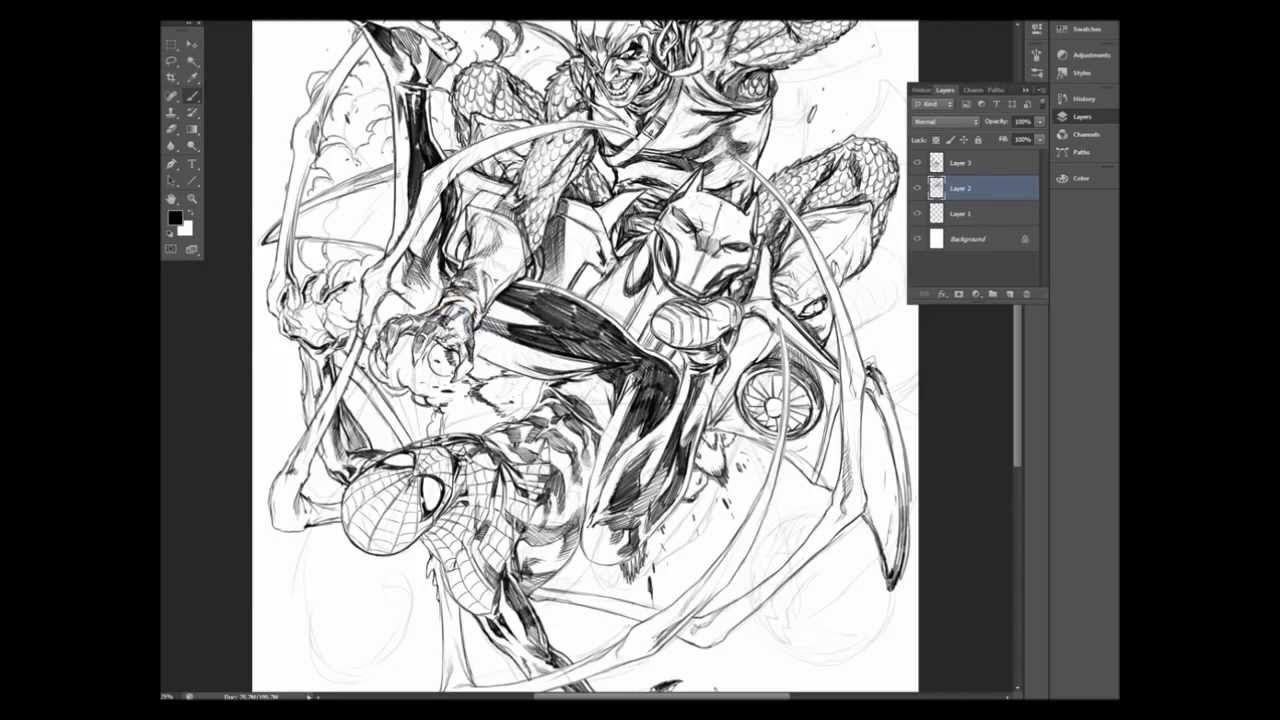Swap foreground and background colors

190,212
